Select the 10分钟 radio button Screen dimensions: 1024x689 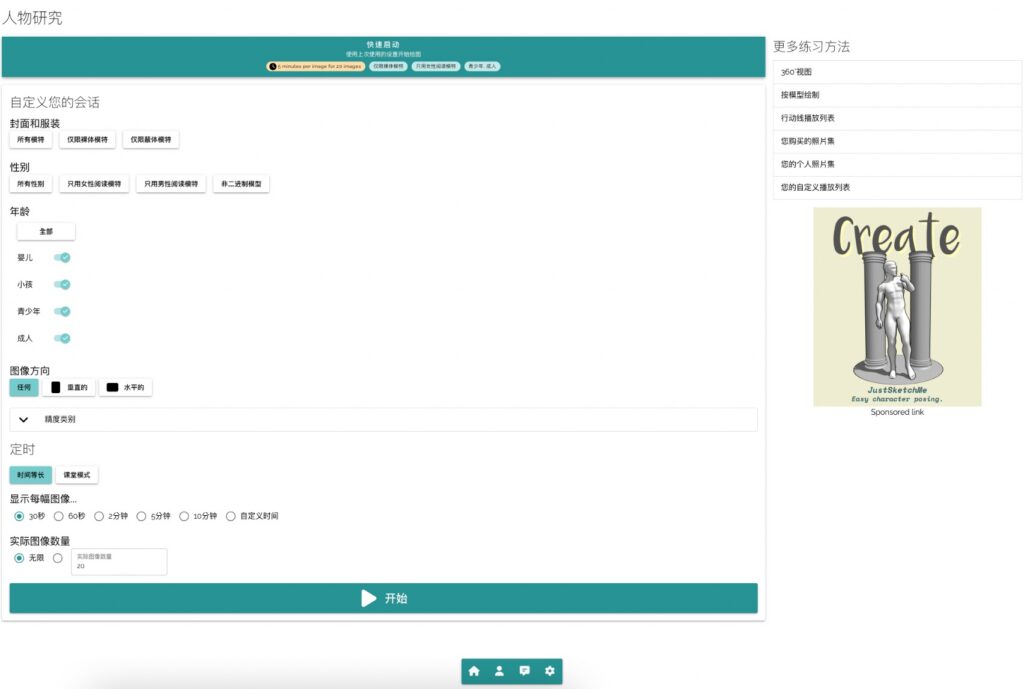point(184,516)
